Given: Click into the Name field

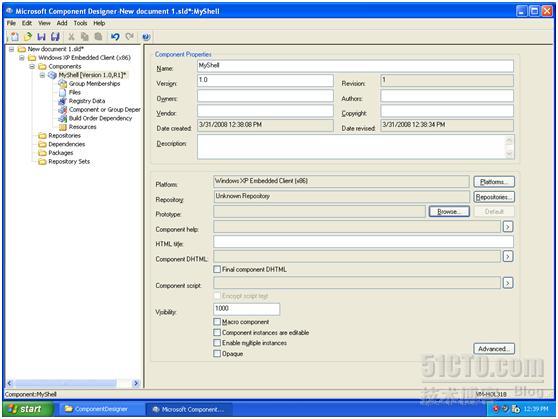Looking at the screenshot, I should click(x=355, y=66).
